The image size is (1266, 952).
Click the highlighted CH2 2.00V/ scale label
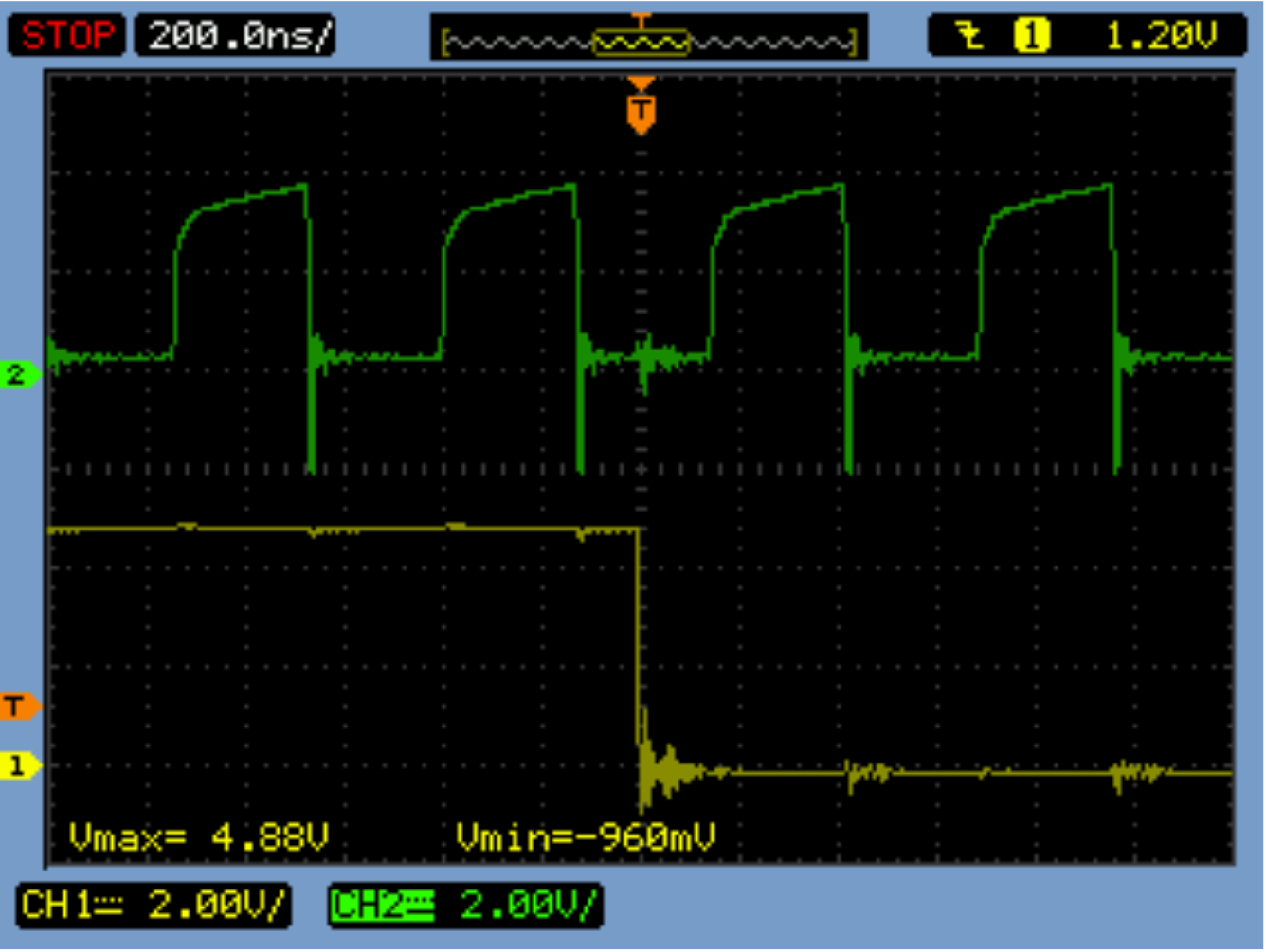464,906
